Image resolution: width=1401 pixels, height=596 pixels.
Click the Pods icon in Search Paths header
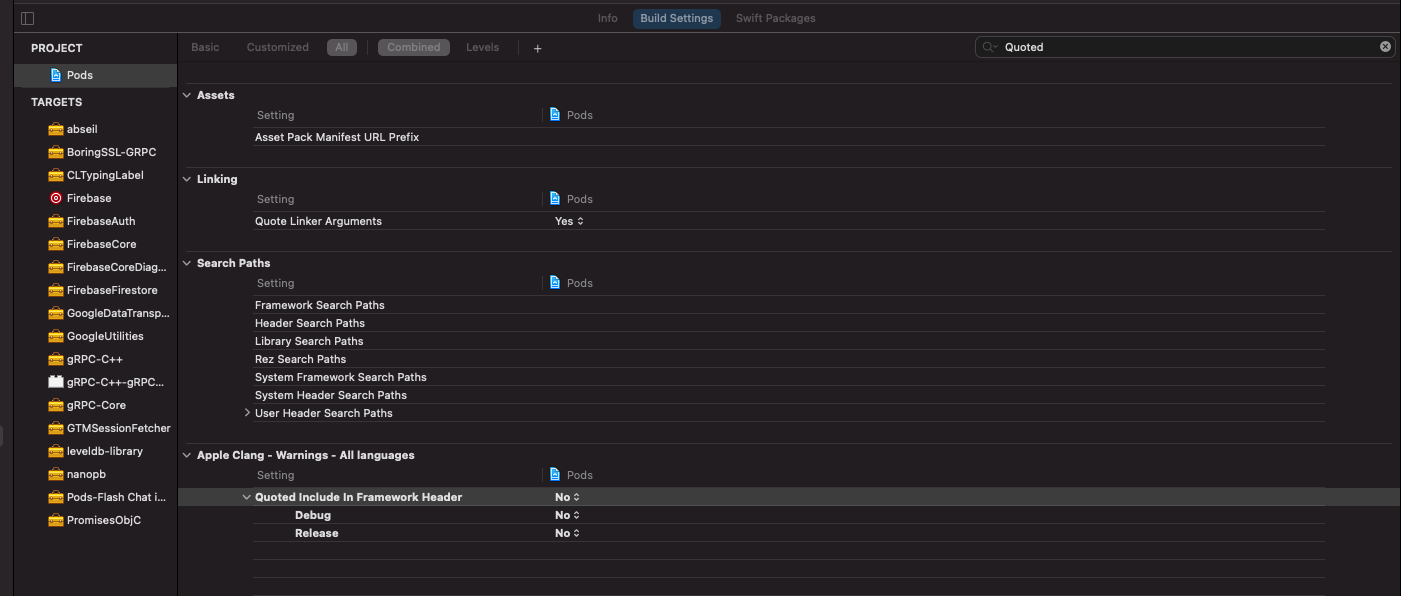555,283
